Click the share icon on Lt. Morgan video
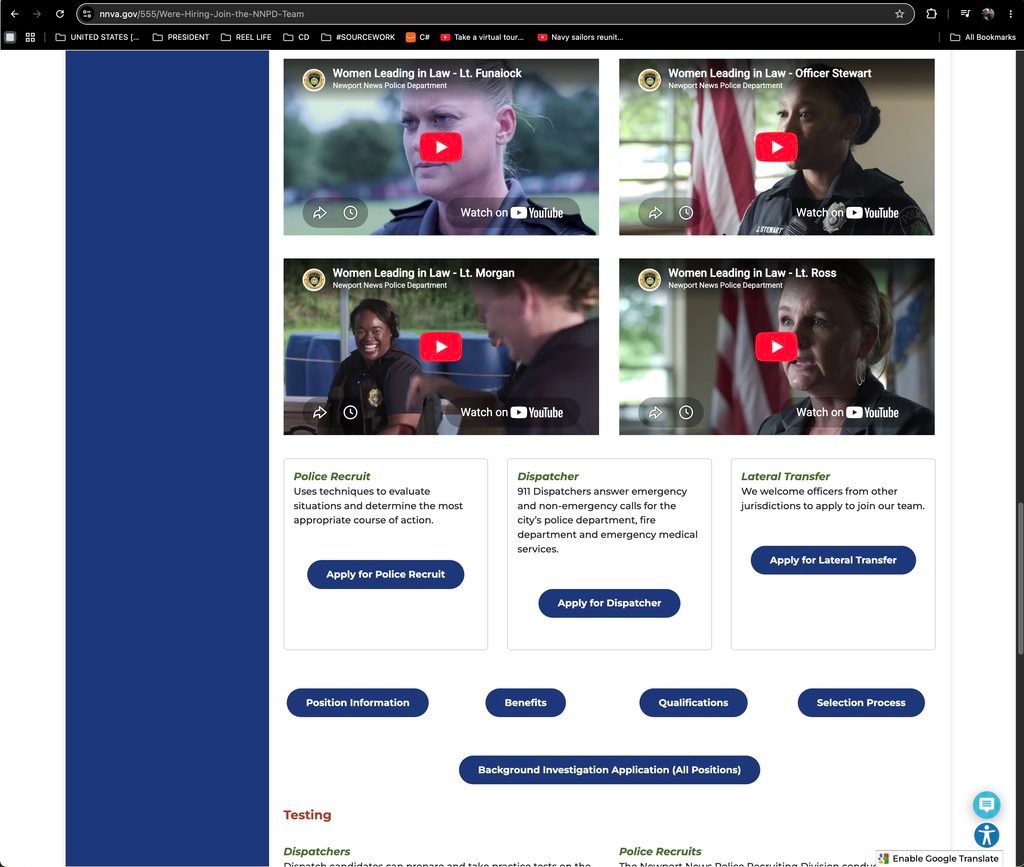Image resolution: width=1024 pixels, height=867 pixels. pos(319,413)
